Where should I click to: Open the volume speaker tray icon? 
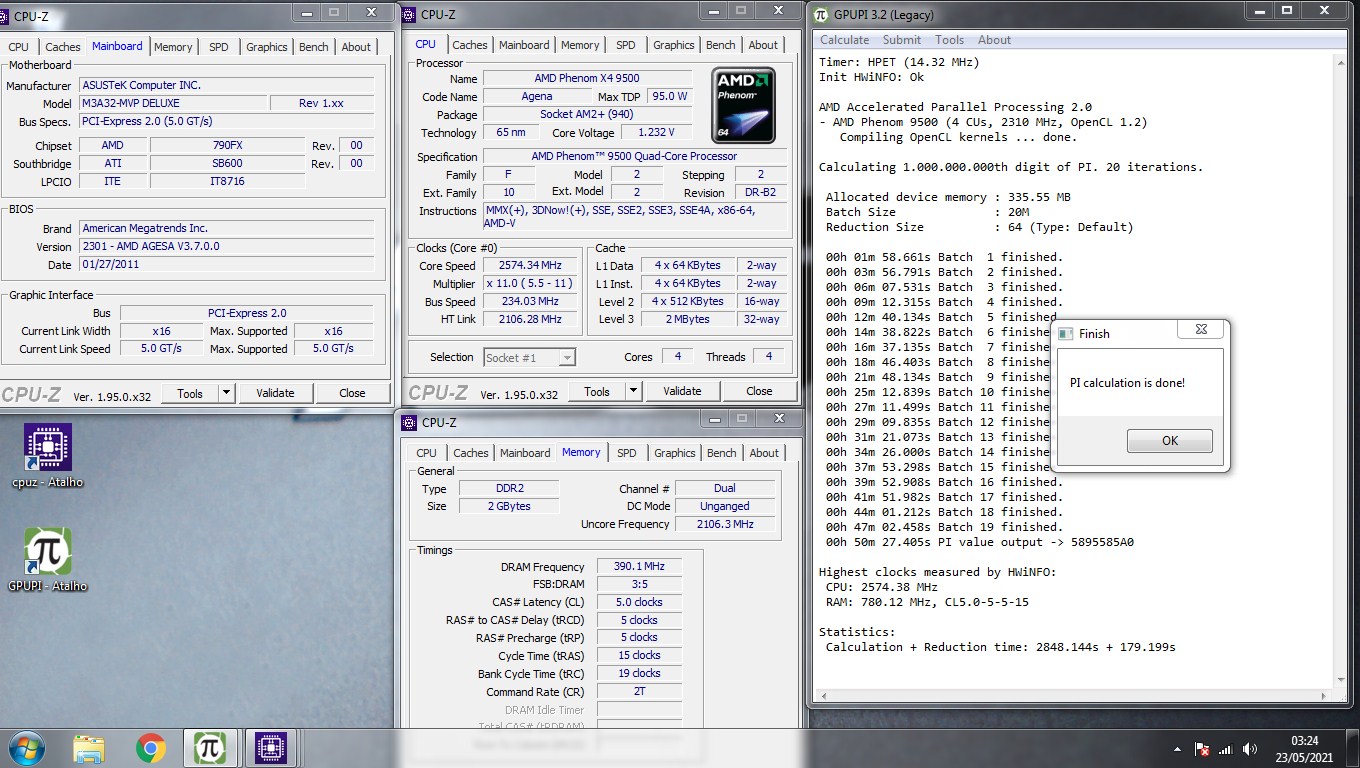click(1250, 749)
